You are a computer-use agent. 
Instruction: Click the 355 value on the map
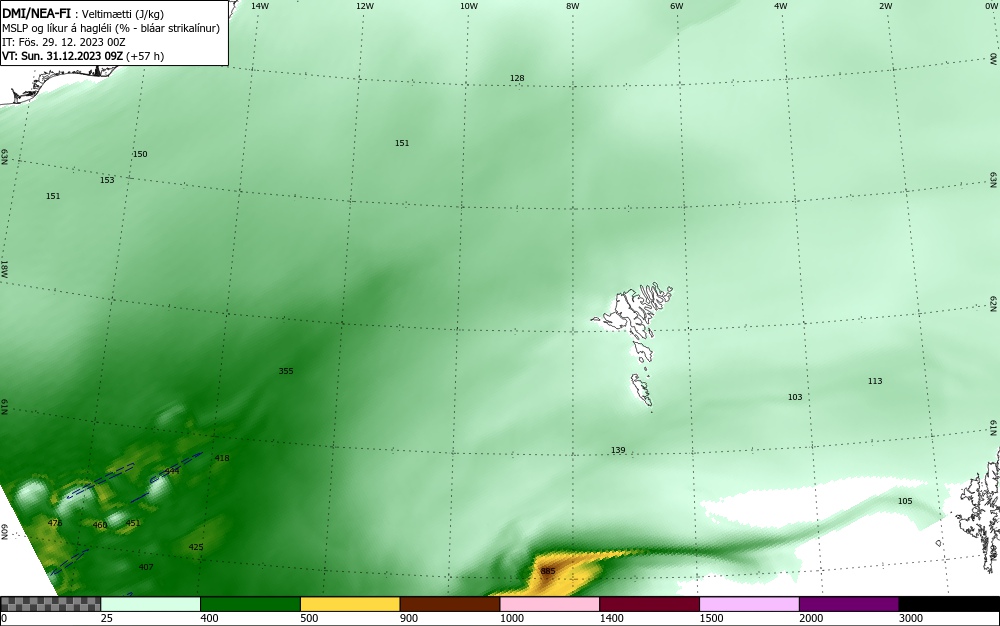(x=286, y=371)
